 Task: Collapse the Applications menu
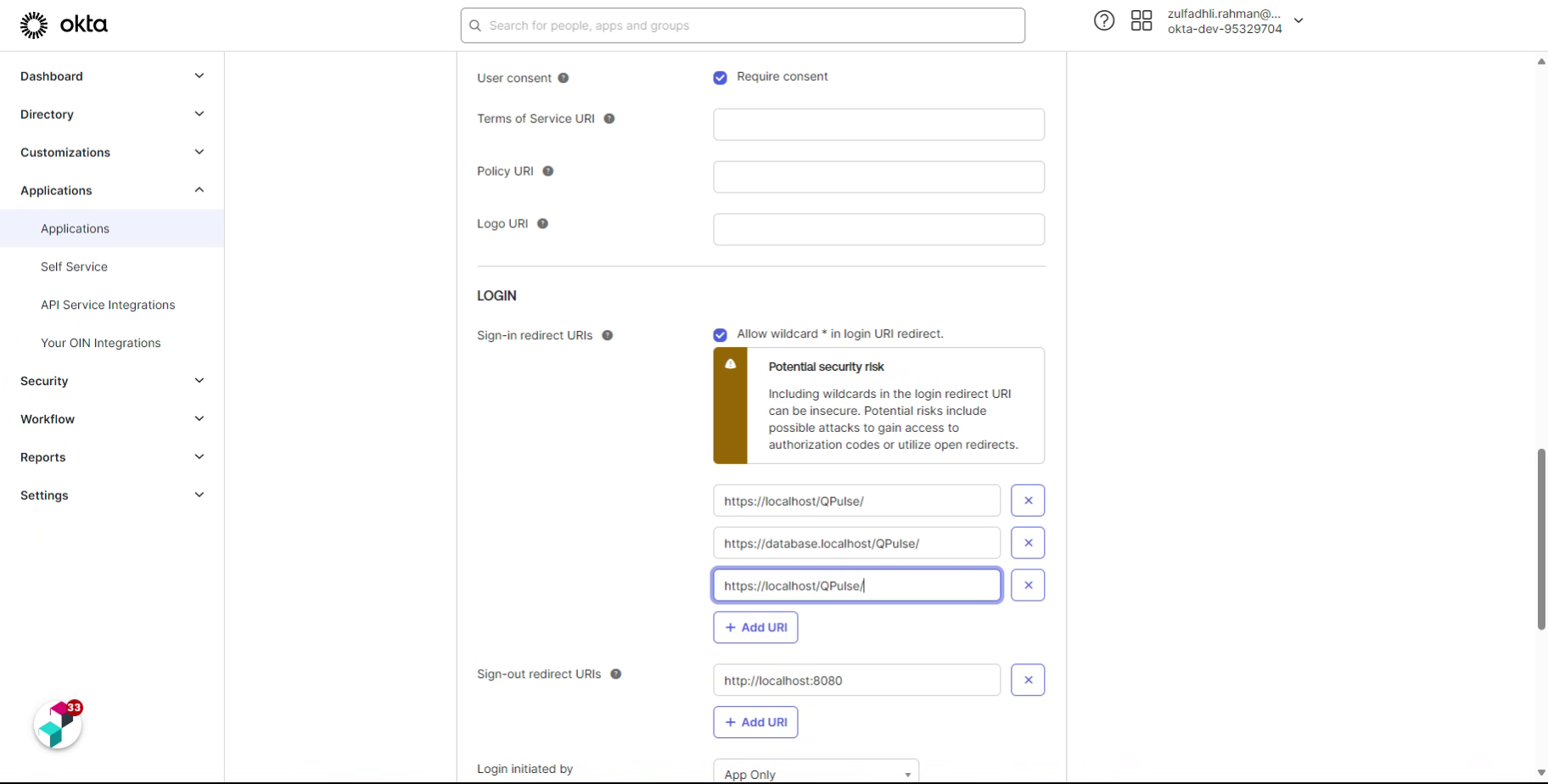112,191
